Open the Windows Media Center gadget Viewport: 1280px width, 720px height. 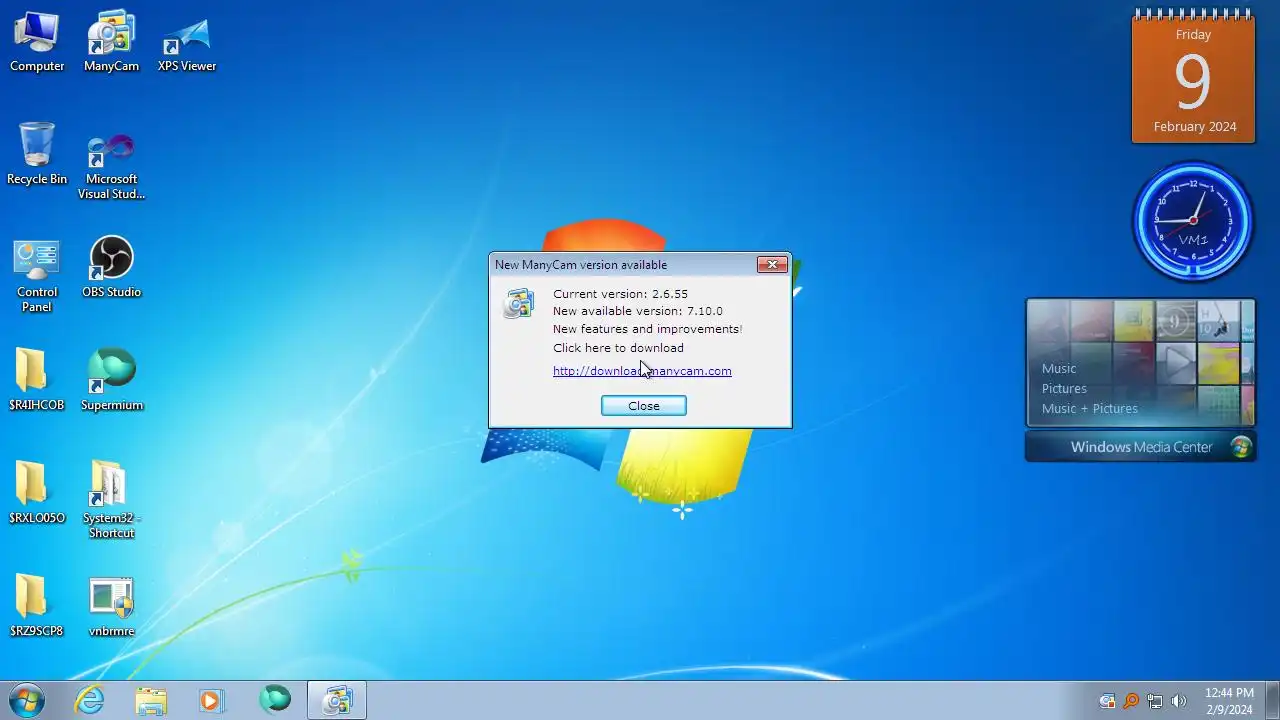[x=1141, y=447]
